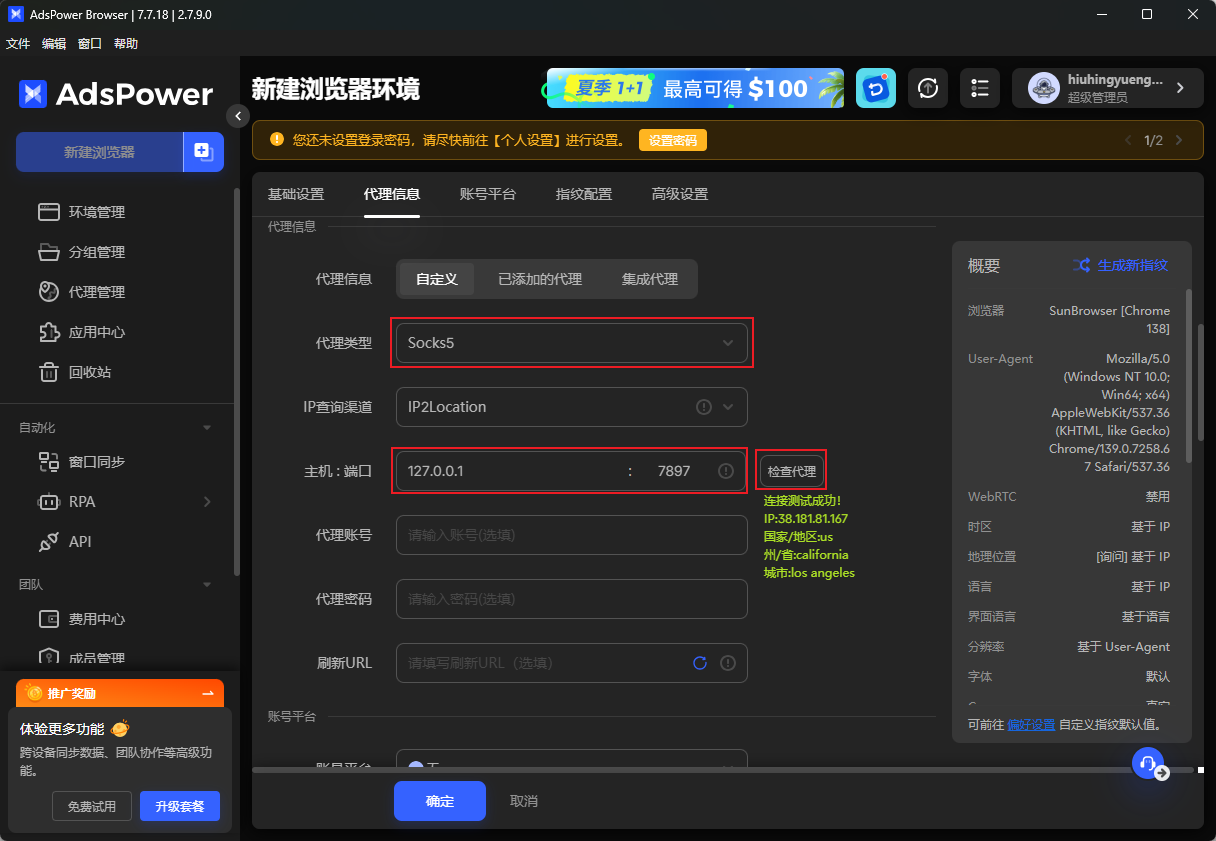Select 集成代理 option

pyautogui.click(x=650, y=279)
